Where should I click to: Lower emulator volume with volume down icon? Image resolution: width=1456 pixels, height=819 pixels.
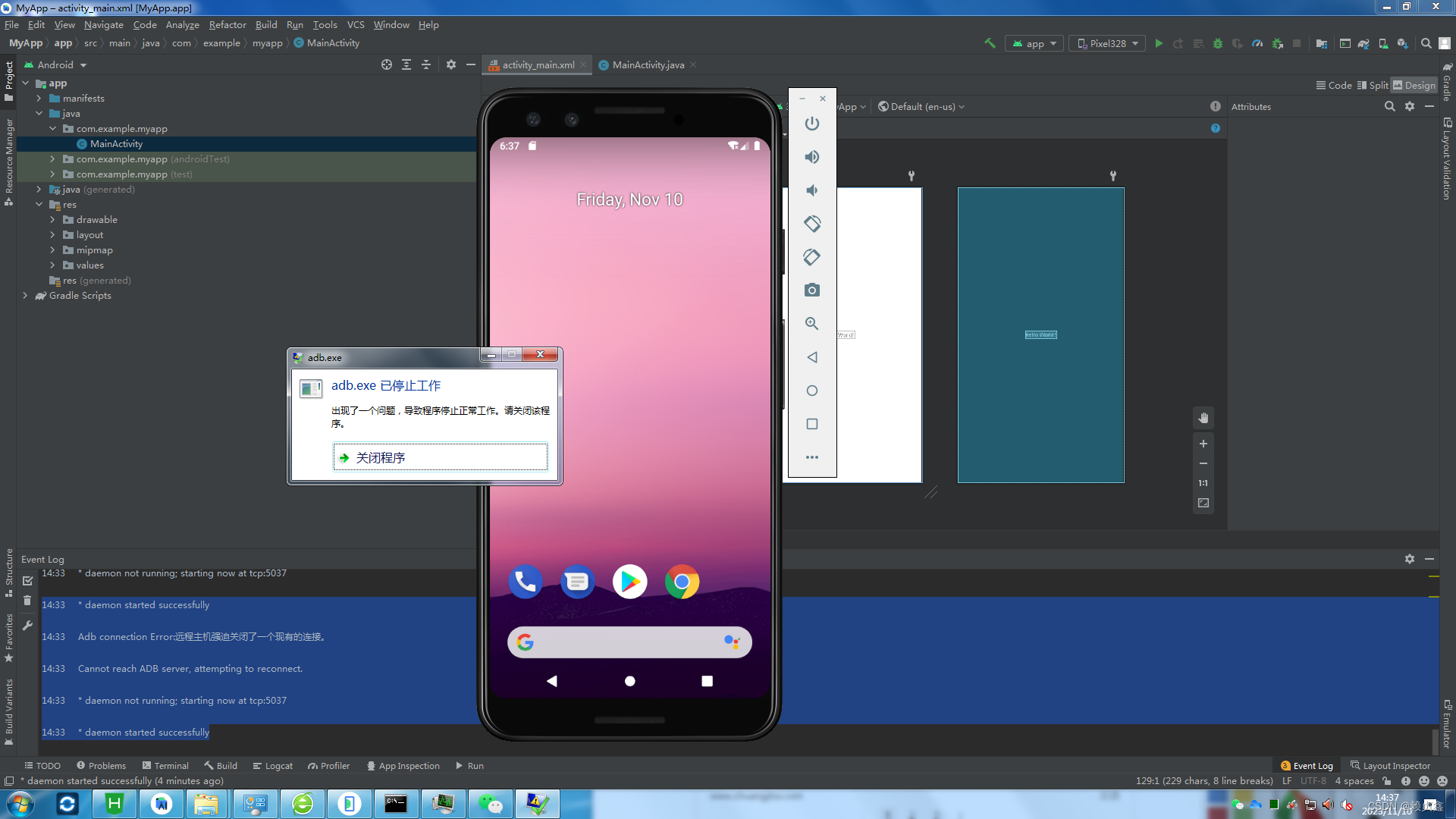tap(811, 190)
